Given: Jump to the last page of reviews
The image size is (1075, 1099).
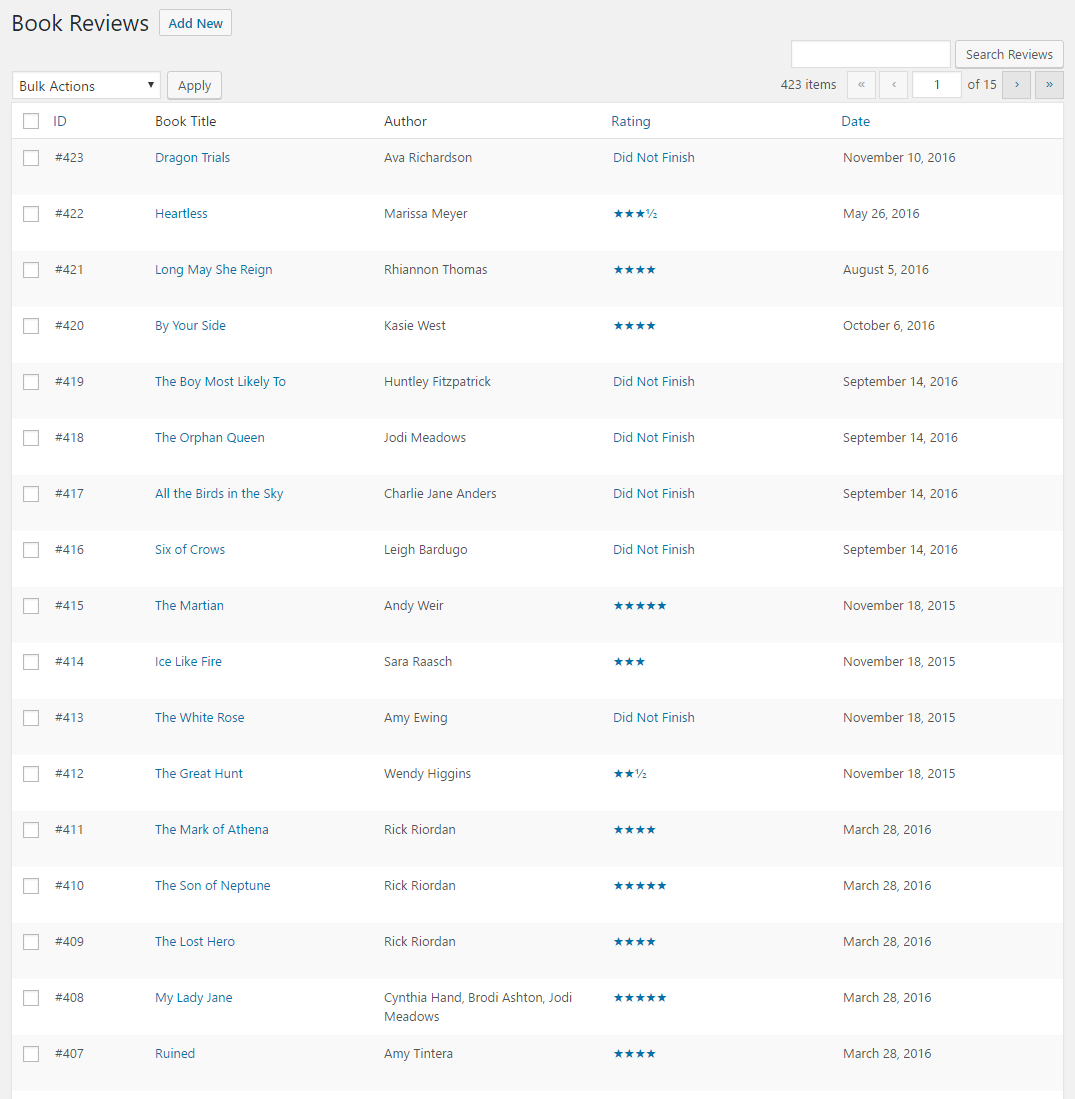Looking at the screenshot, I should pyautogui.click(x=1049, y=85).
